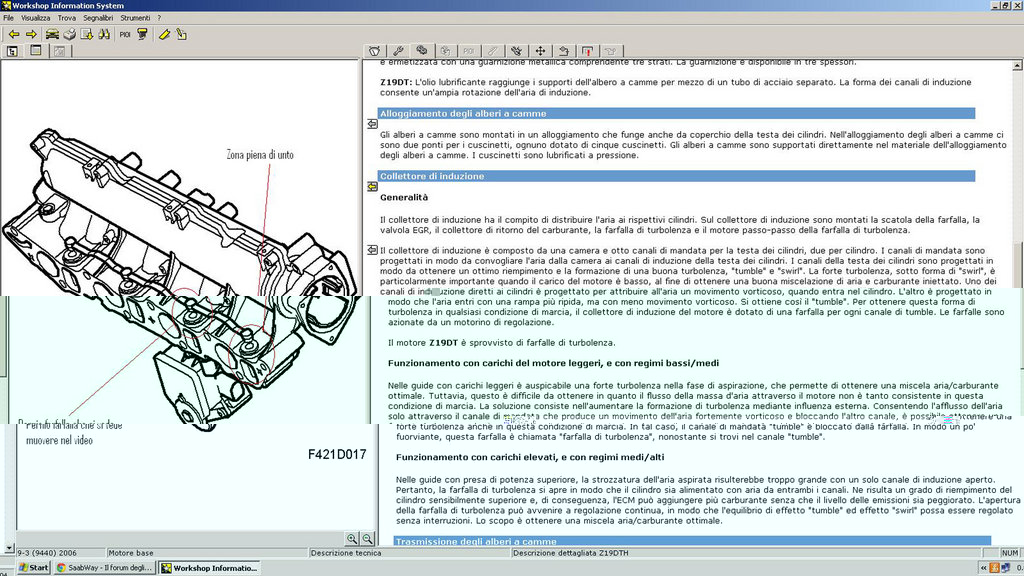
Task: Jump to Trasmissione degli alberi a camme heading
Action: click(692, 541)
